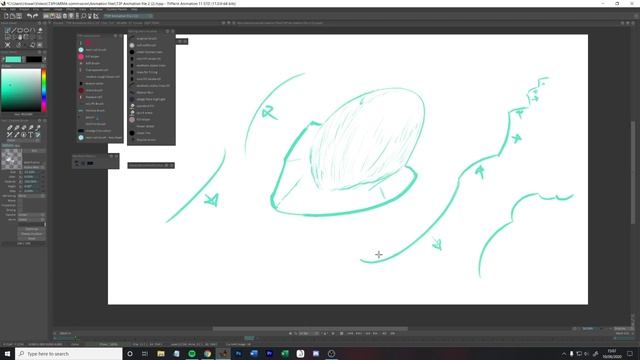Open the Smoothing dropdown in tool options
Screen dimensions: 640x360
click(31, 196)
